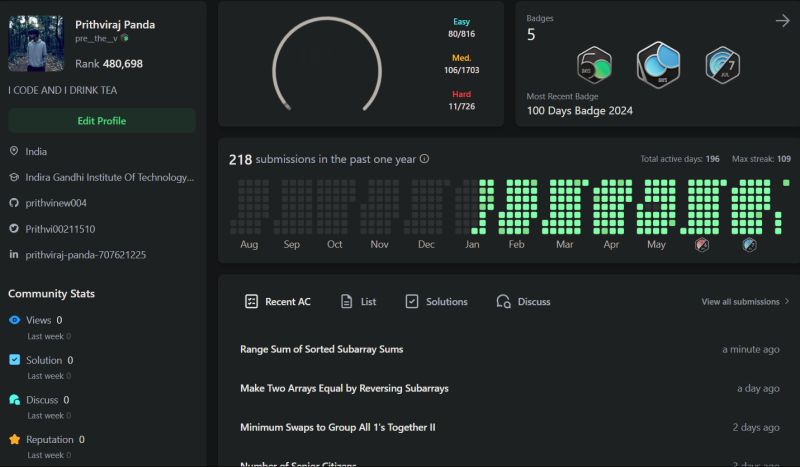Switch to the Recent AC tab

click(278, 302)
